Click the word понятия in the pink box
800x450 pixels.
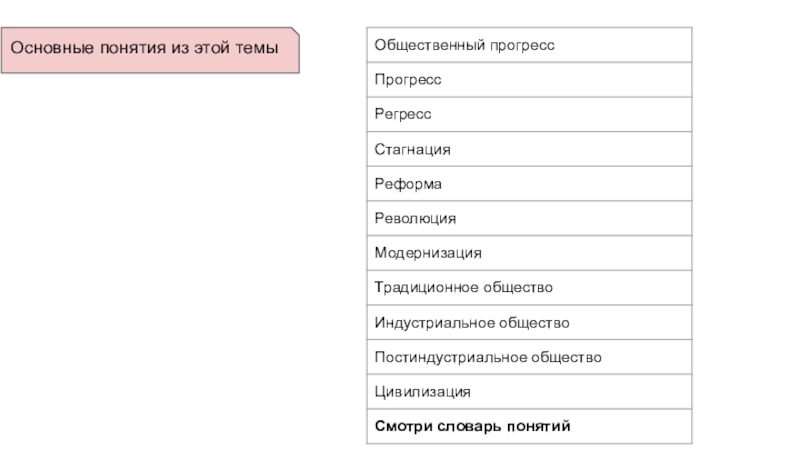[133, 48]
